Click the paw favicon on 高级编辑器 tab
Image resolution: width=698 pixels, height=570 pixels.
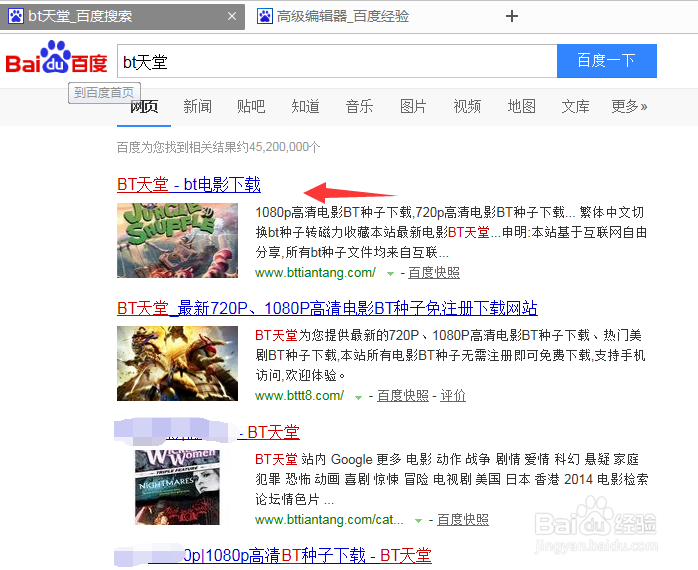coord(264,16)
